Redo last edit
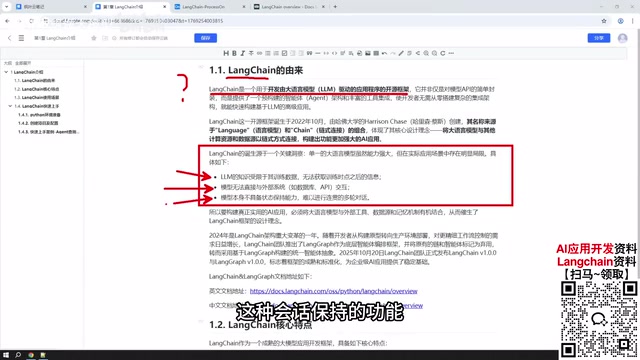Screen dimensions: 640x360 393,53
